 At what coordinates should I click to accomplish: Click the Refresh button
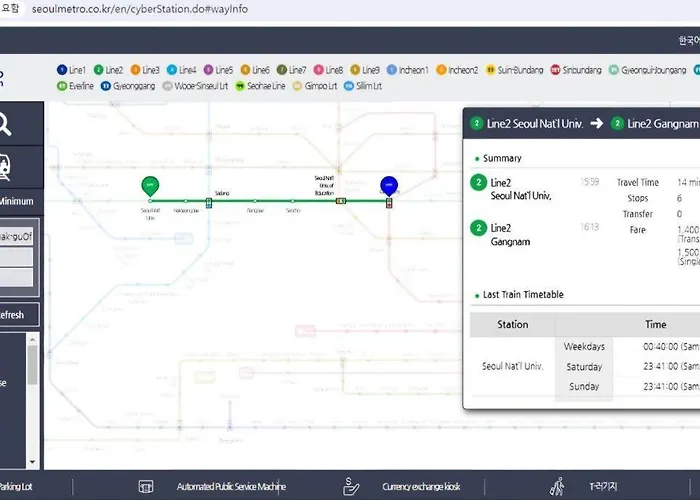[19, 315]
